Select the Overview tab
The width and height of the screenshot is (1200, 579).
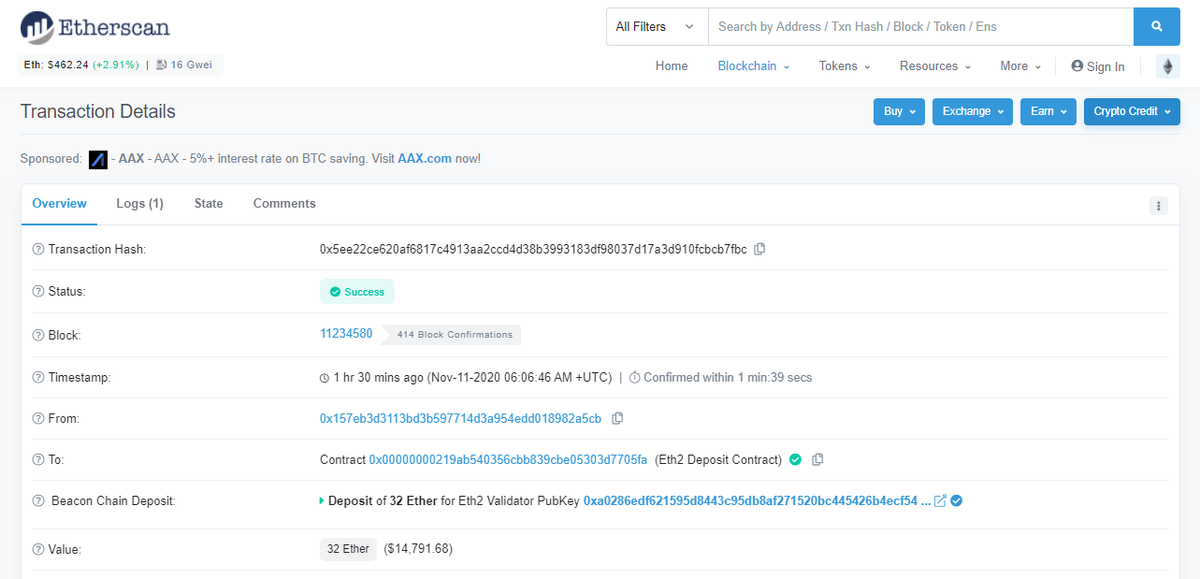tap(59, 203)
